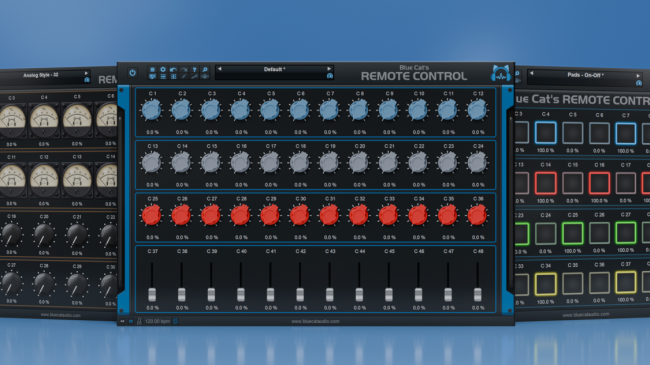Click the pencil edit icon in toolbar

[x=184, y=76]
